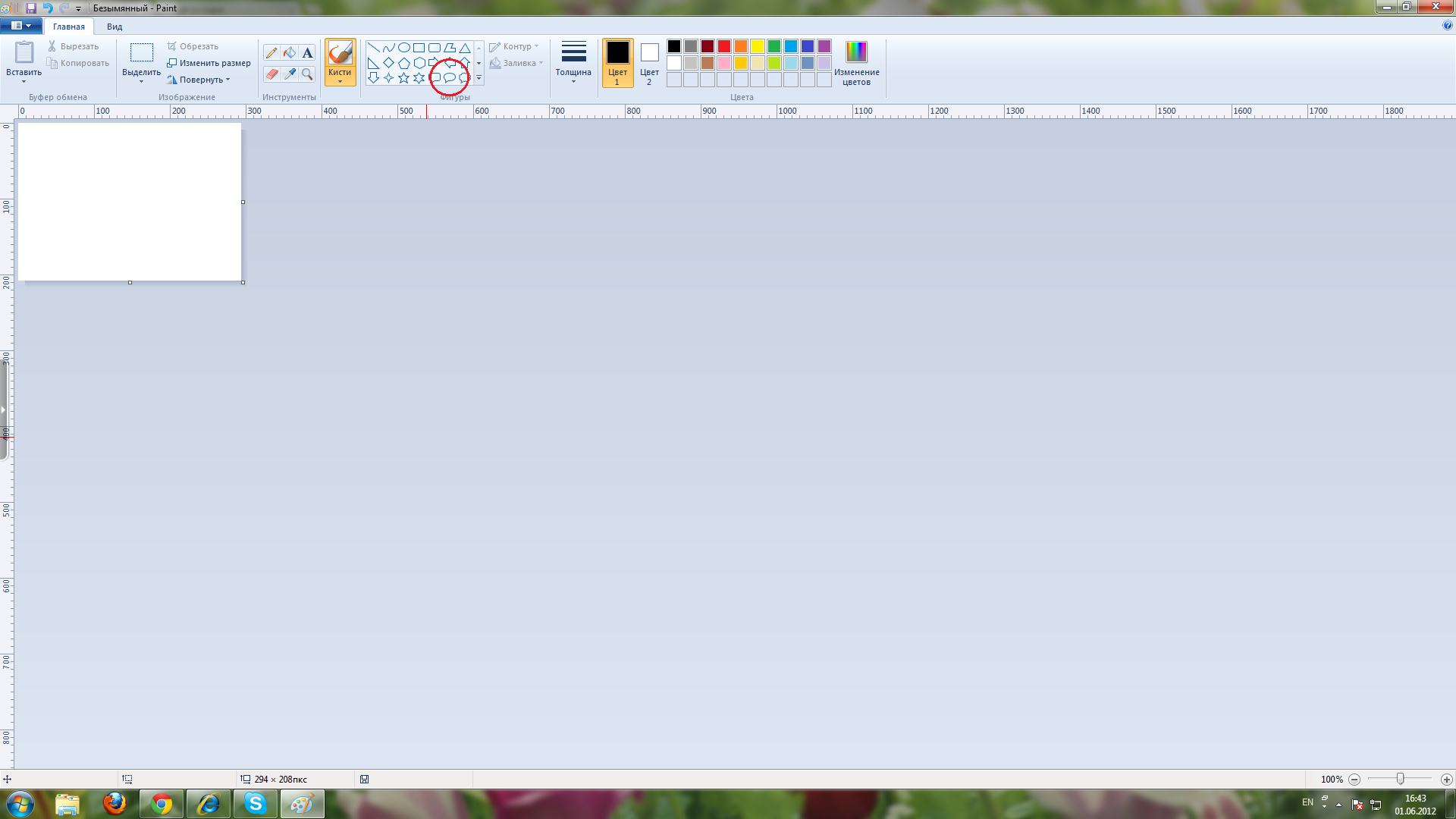This screenshot has width=1456, height=819.
Task: Select the Text tool
Action: tap(307, 53)
